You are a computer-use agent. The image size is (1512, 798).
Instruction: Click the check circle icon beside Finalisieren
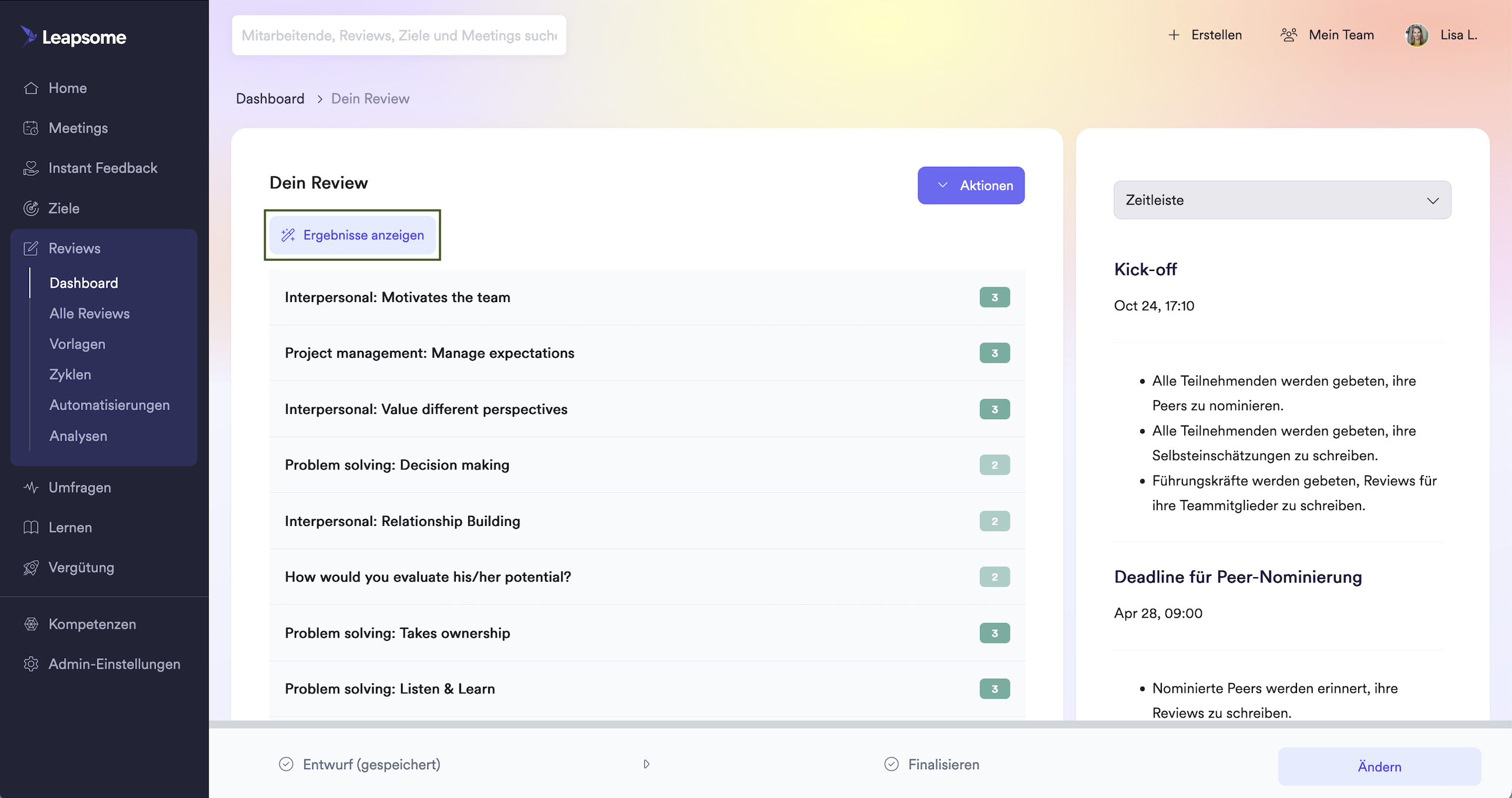pos(891,764)
